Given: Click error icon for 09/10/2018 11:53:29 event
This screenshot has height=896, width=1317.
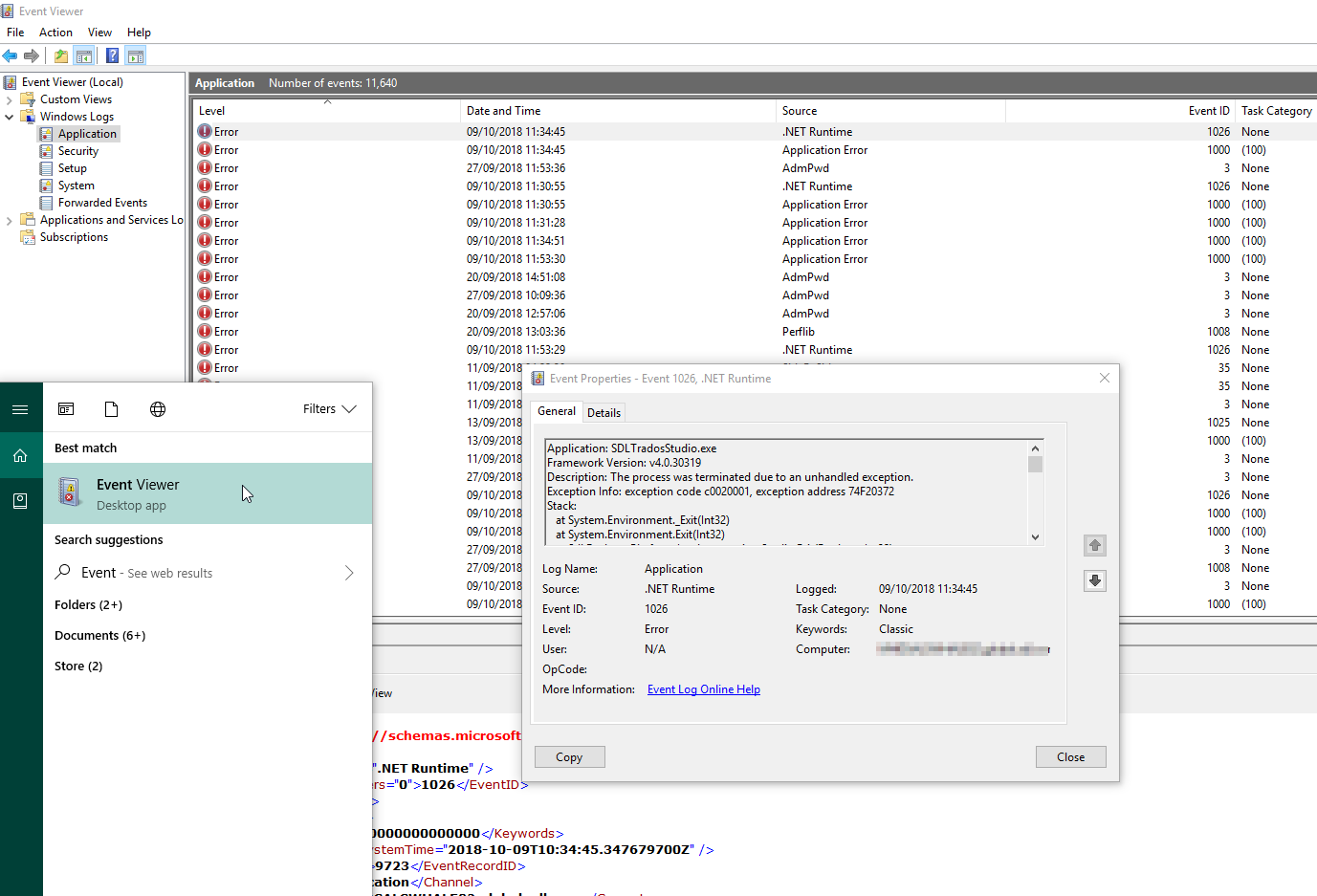Looking at the screenshot, I should [x=205, y=350].
